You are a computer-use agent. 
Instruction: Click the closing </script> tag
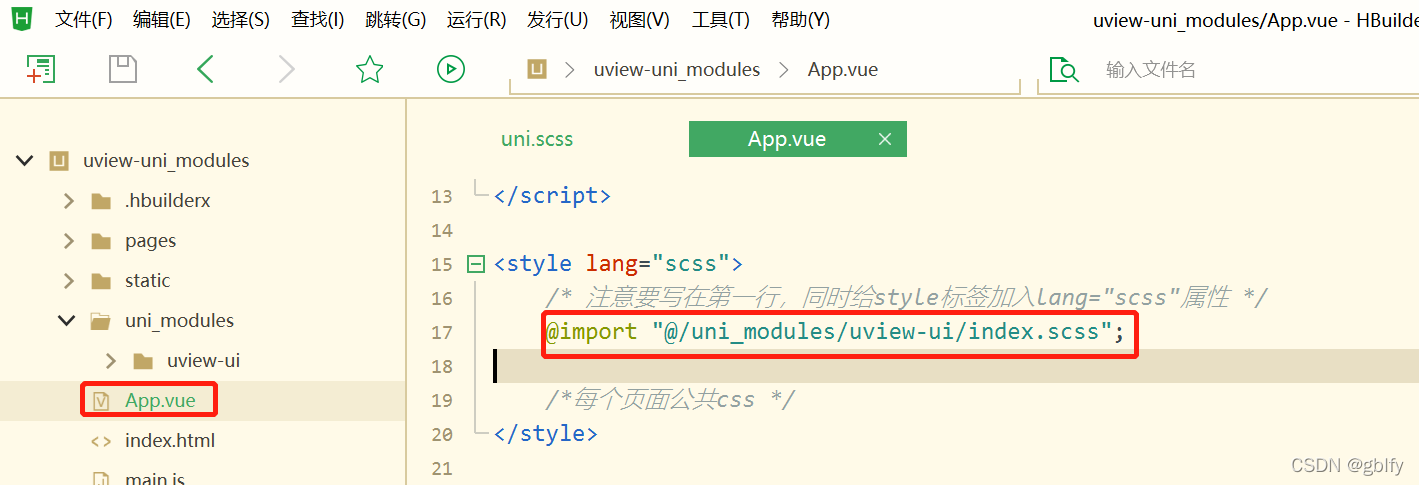(x=552, y=196)
